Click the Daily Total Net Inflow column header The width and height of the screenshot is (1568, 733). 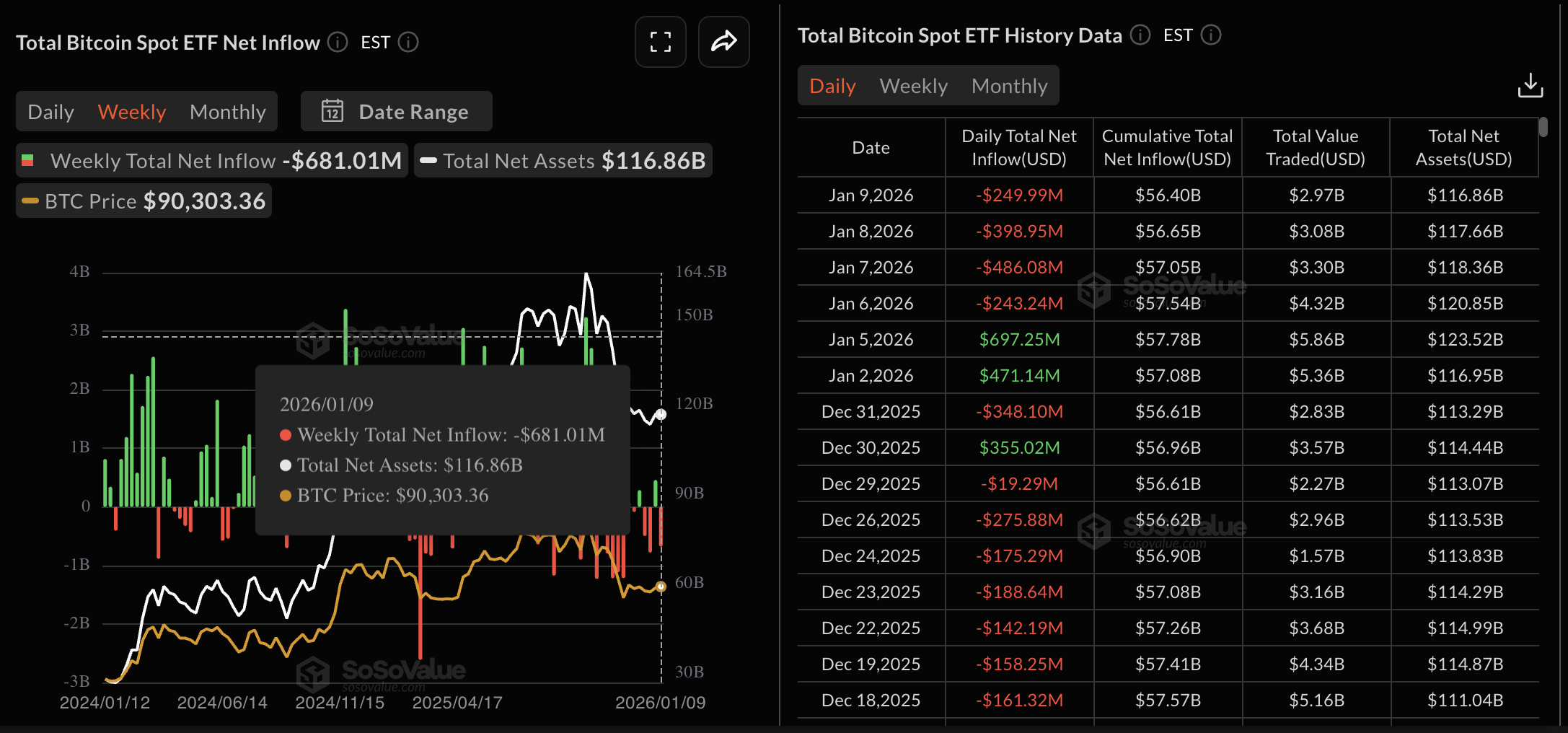pyautogui.click(x=1018, y=146)
